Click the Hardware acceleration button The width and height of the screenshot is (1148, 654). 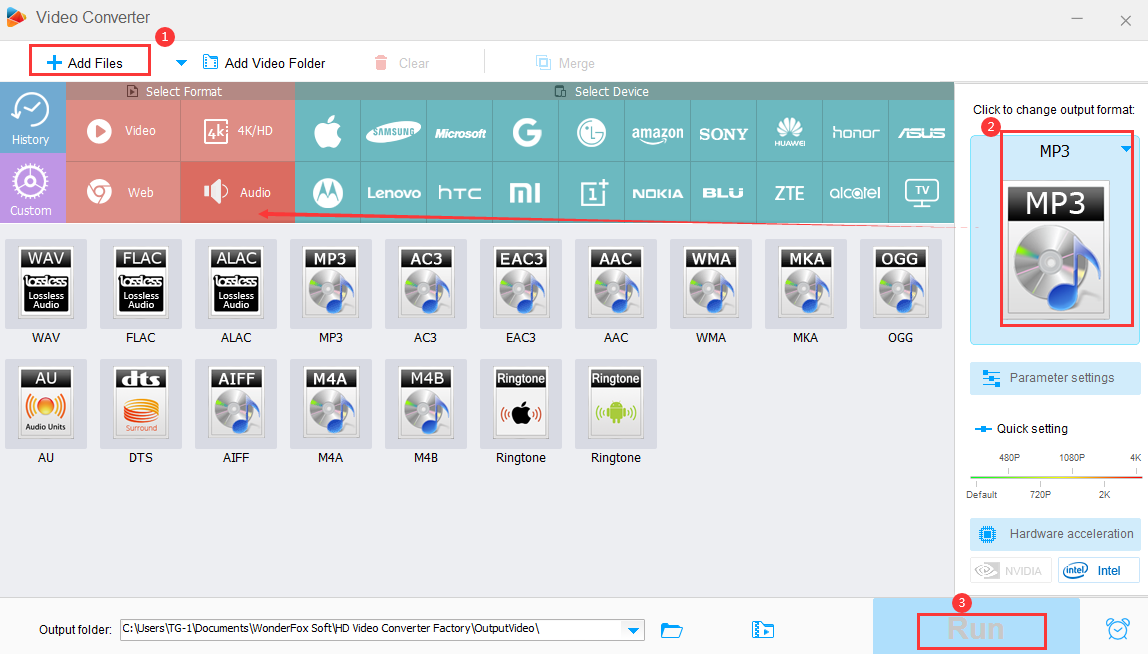coord(1055,534)
